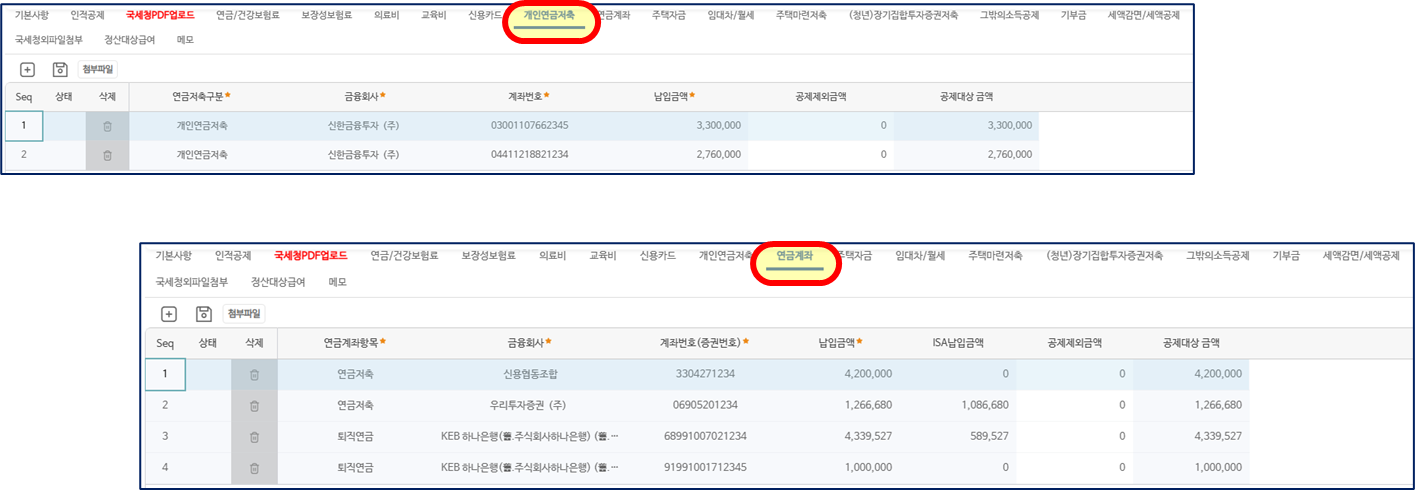The image size is (1415, 490).
Task: Open 연금/건강보험료 tab in the 연금계좌 panel
Action: coord(404,256)
